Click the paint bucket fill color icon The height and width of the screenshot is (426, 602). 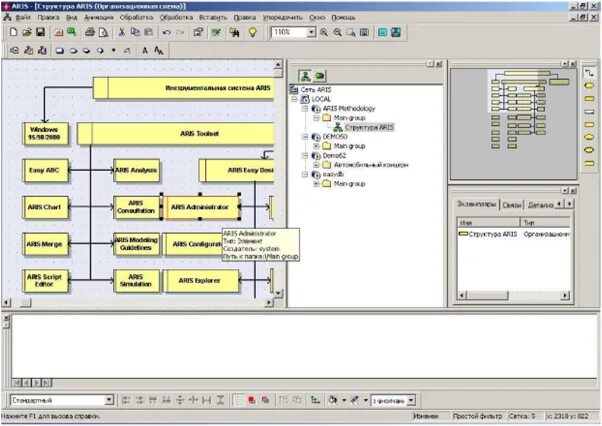(332, 400)
